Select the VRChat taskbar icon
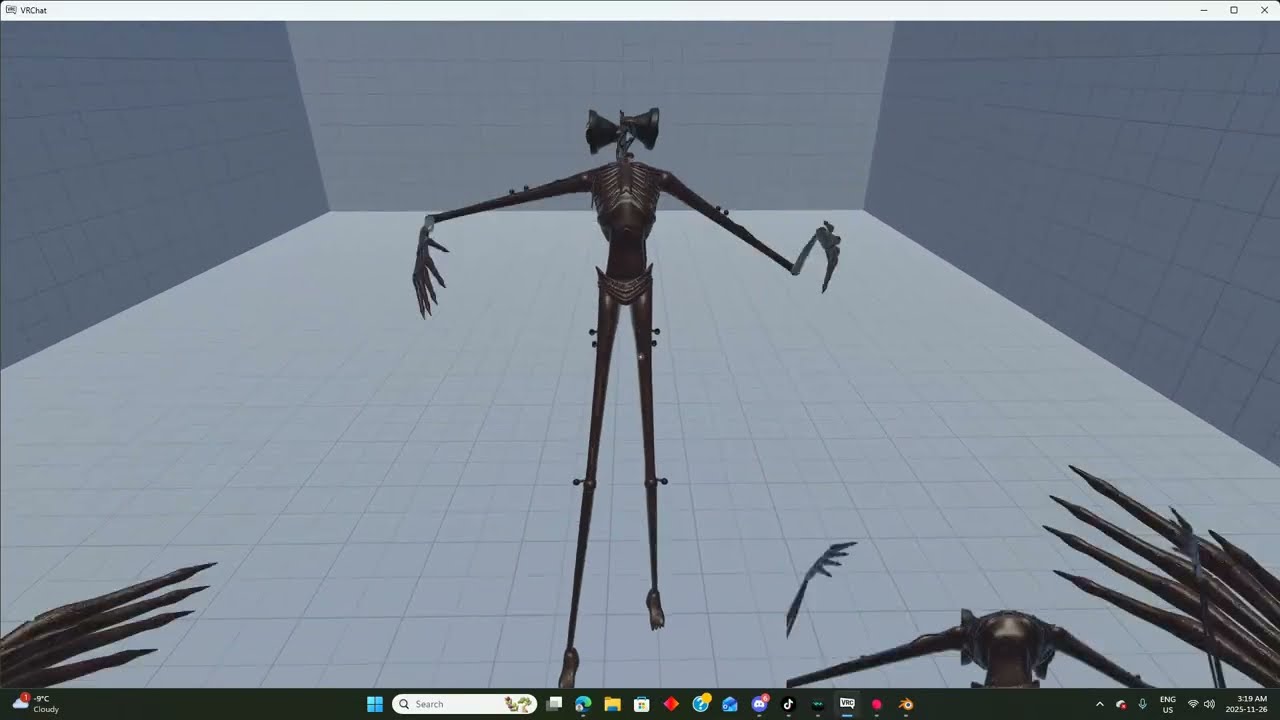The width and height of the screenshot is (1280, 720). (847, 704)
